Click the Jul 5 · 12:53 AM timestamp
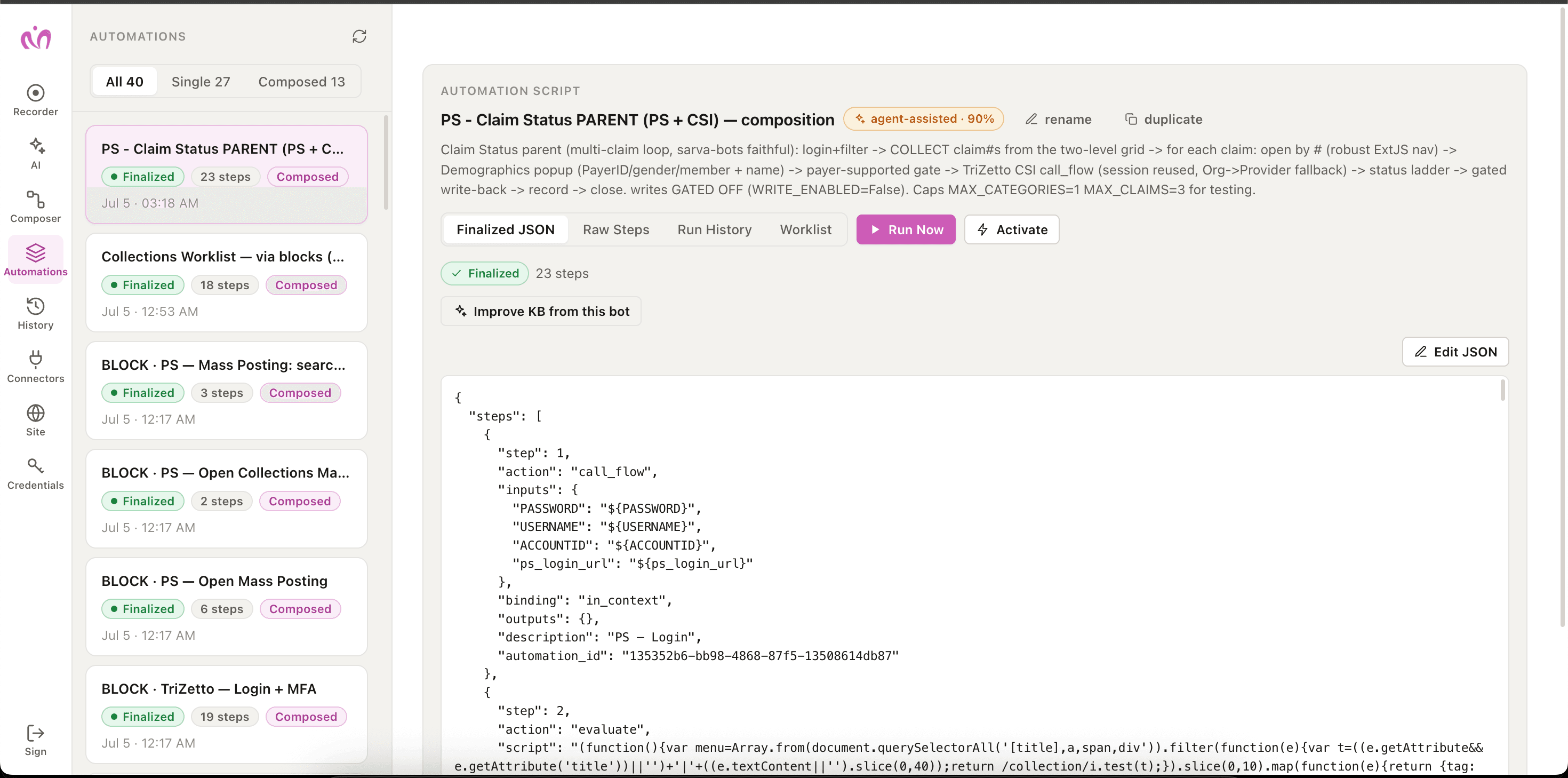 coord(150,311)
